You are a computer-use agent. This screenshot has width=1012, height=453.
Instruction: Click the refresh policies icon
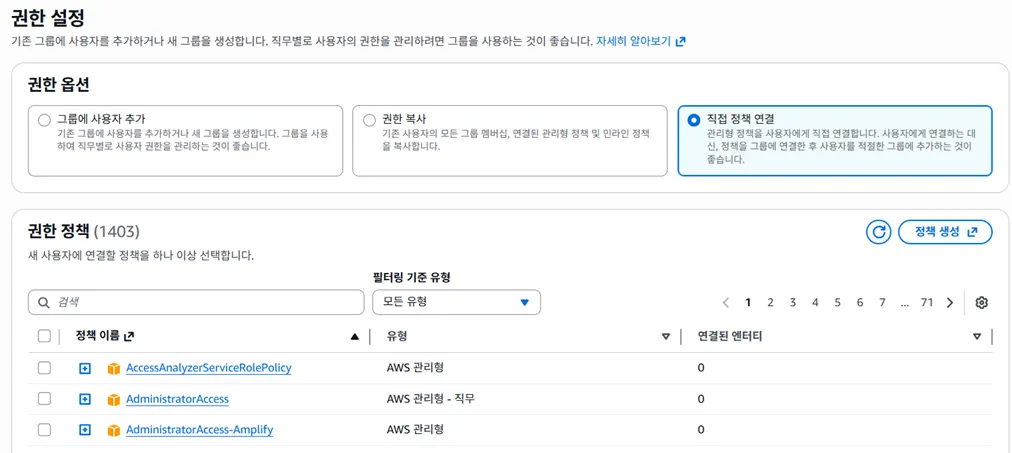878,232
